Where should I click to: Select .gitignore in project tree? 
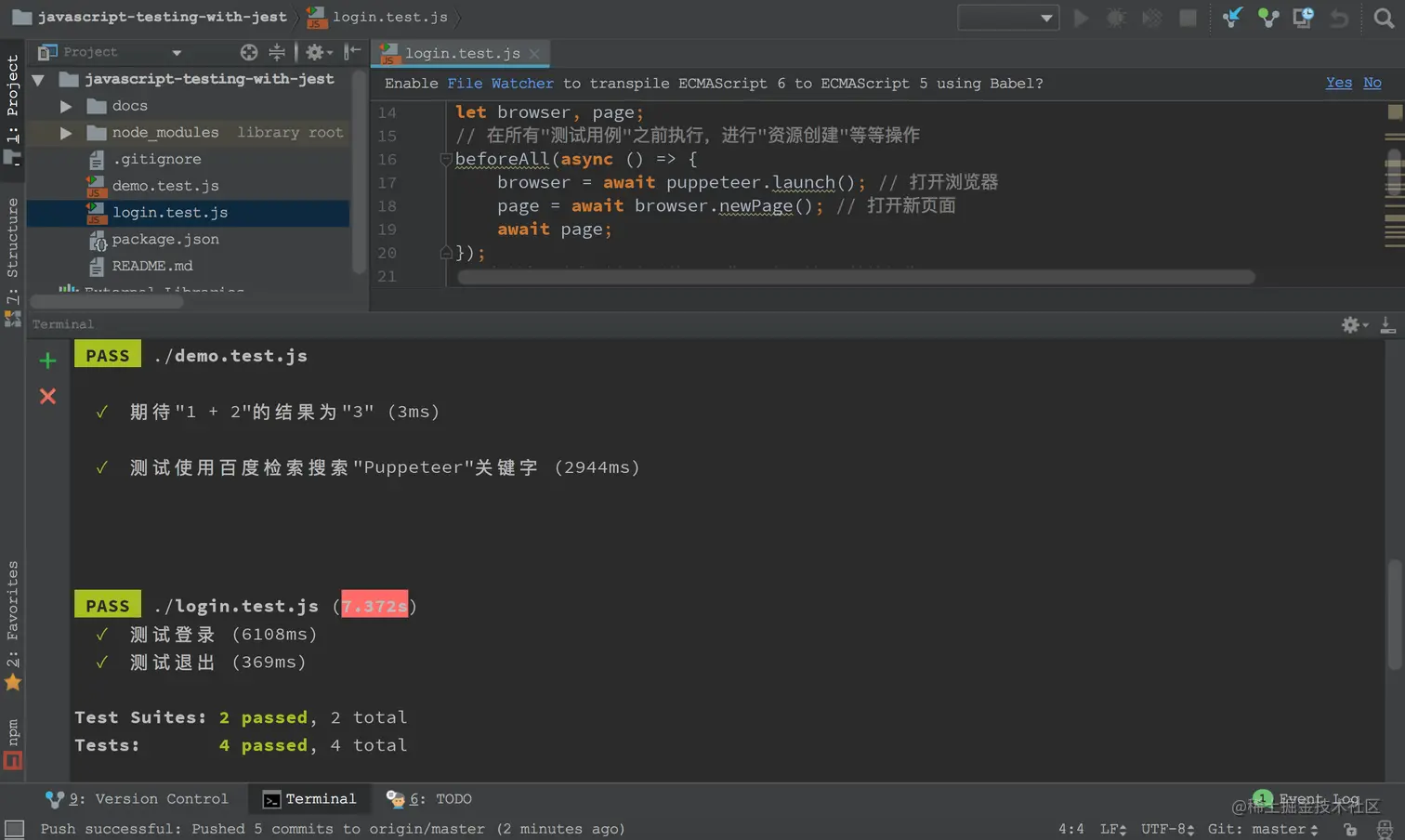click(x=156, y=159)
